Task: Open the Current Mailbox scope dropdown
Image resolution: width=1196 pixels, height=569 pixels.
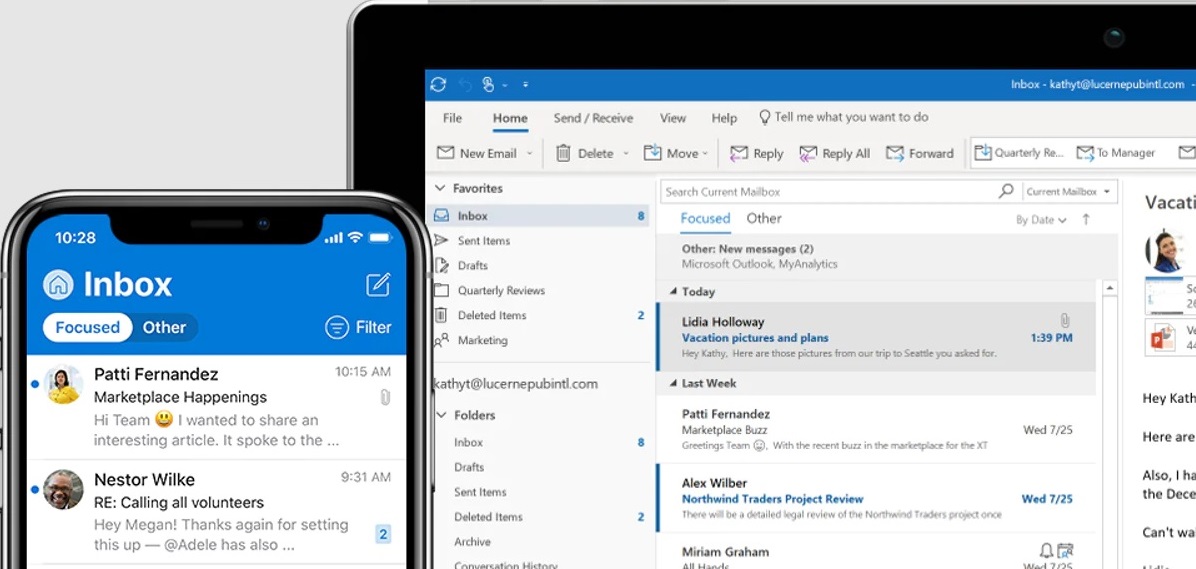Action: [1069, 192]
